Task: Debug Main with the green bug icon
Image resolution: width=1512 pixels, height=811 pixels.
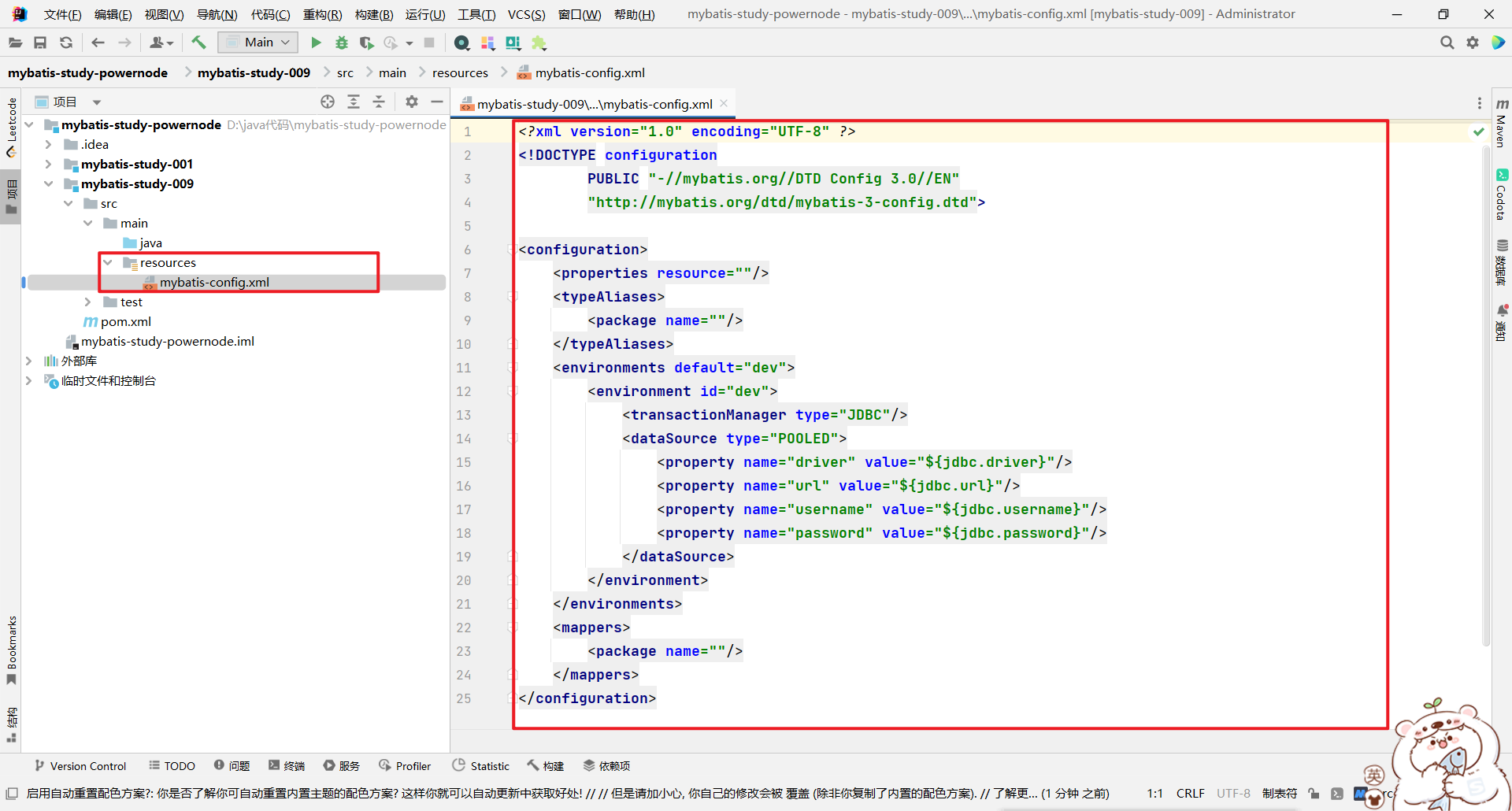Action: (342, 43)
